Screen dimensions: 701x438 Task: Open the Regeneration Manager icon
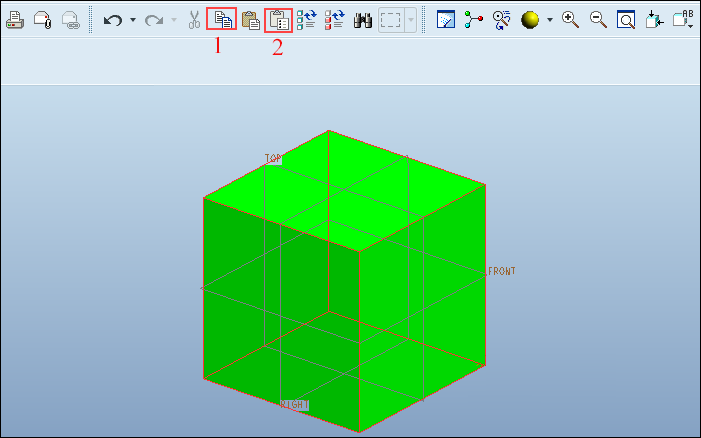[x=335, y=20]
